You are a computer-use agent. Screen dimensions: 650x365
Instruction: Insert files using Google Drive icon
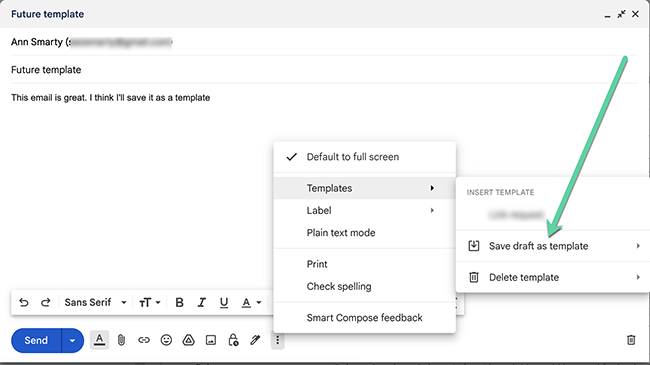tap(189, 340)
